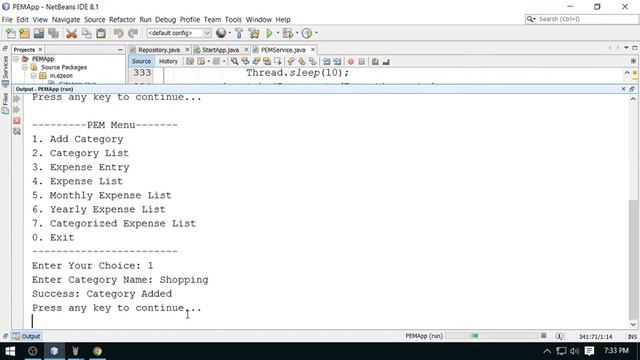
Task: Run the project with the green play icon
Action: click(x=269, y=33)
